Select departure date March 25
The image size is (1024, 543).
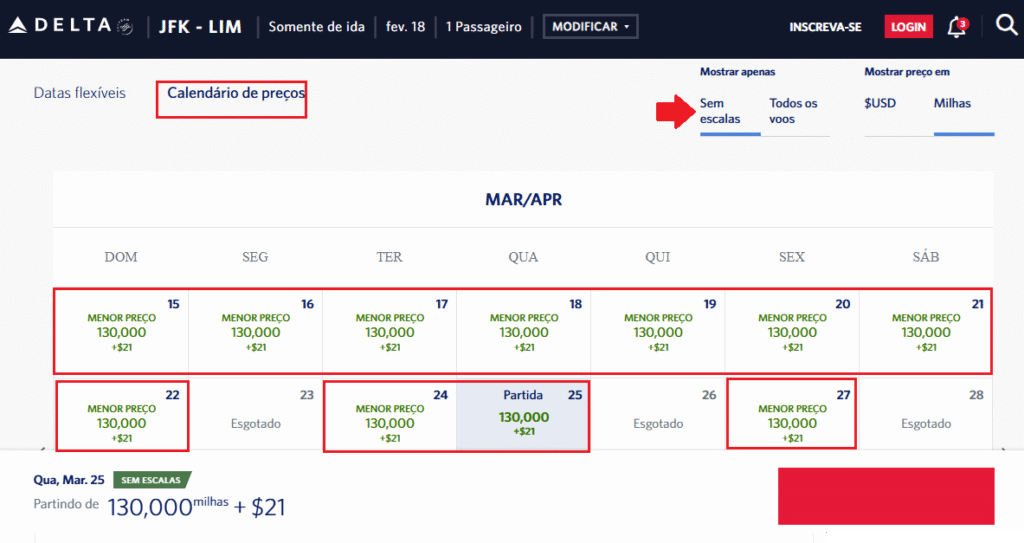523,417
